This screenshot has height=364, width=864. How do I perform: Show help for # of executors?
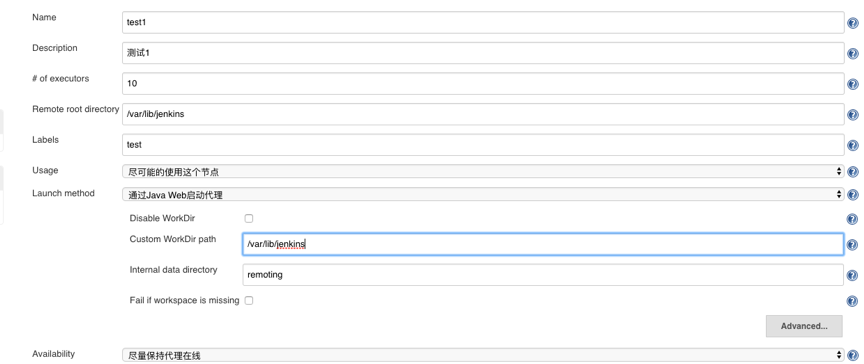pyautogui.click(x=852, y=84)
